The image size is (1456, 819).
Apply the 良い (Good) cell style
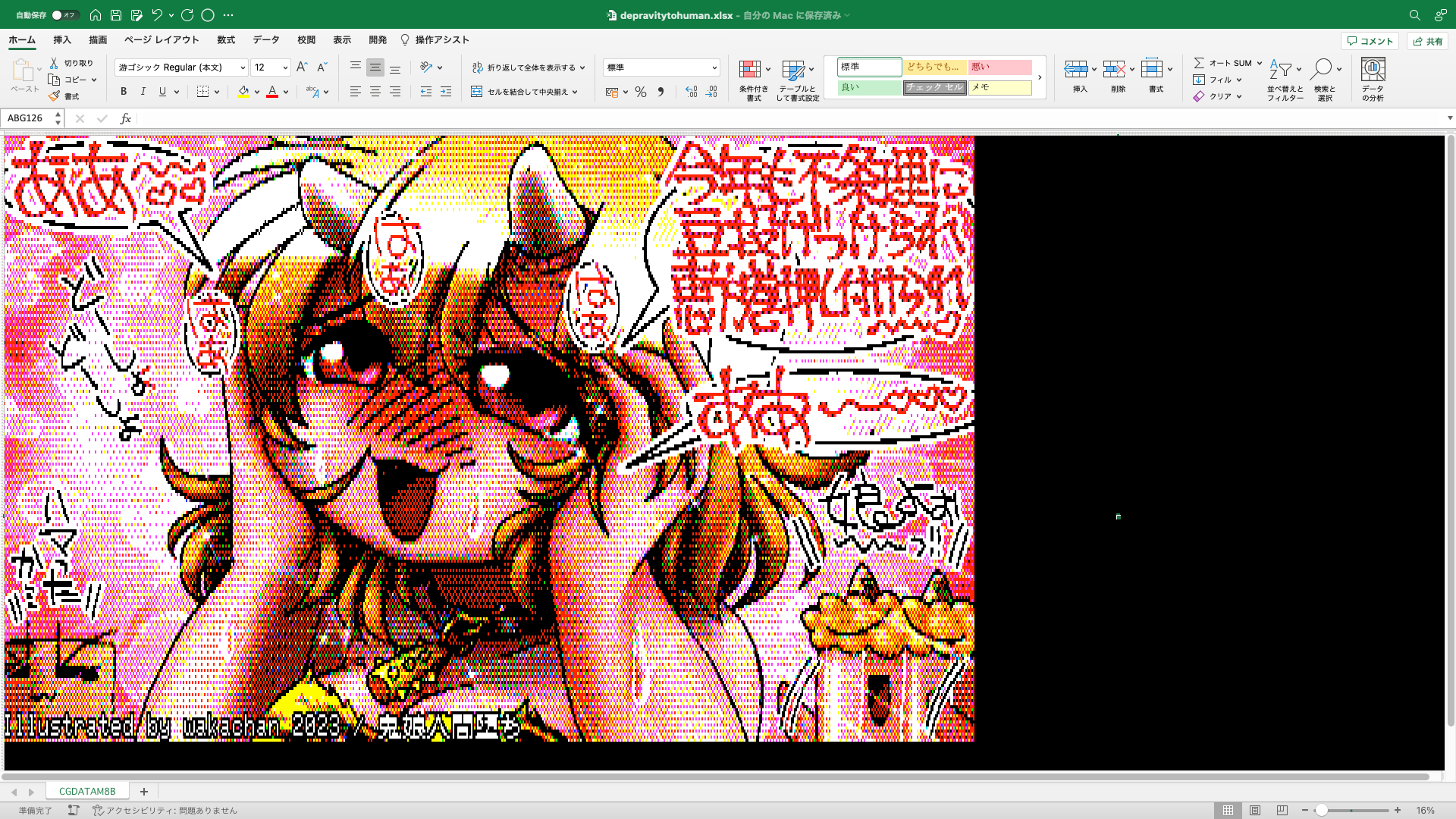[869, 87]
